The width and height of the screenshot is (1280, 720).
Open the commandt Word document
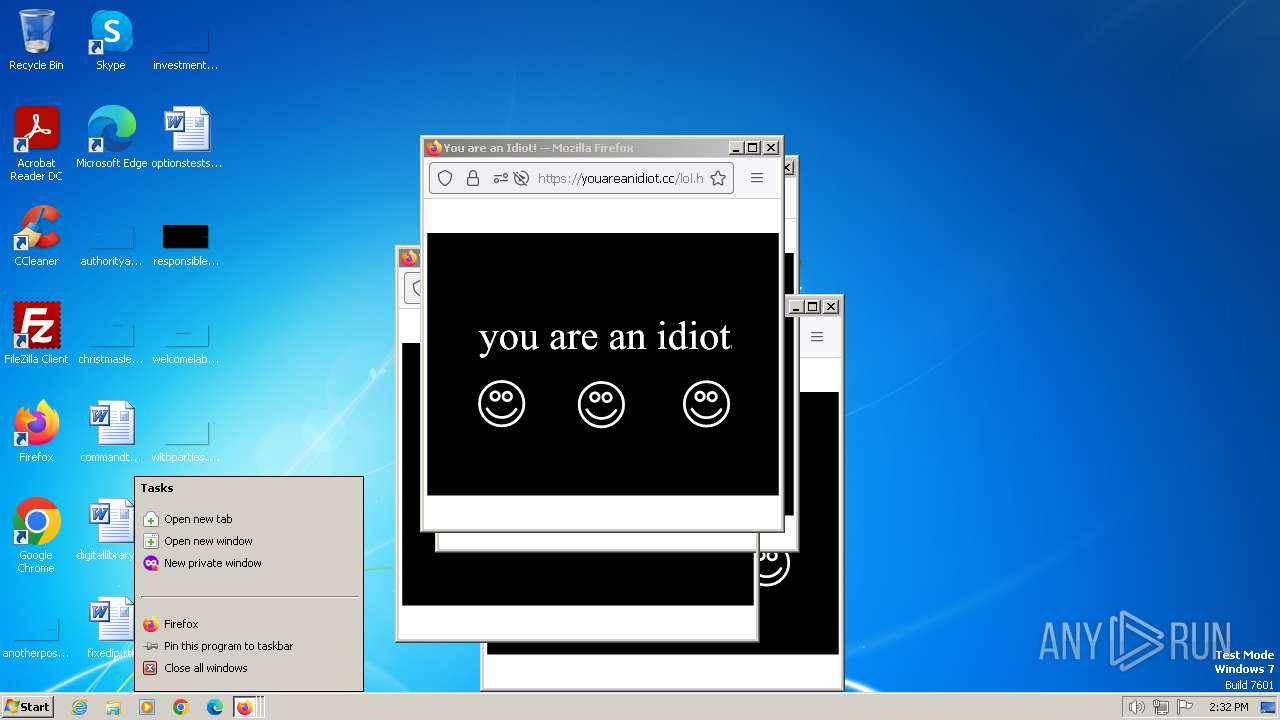pos(111,432)
